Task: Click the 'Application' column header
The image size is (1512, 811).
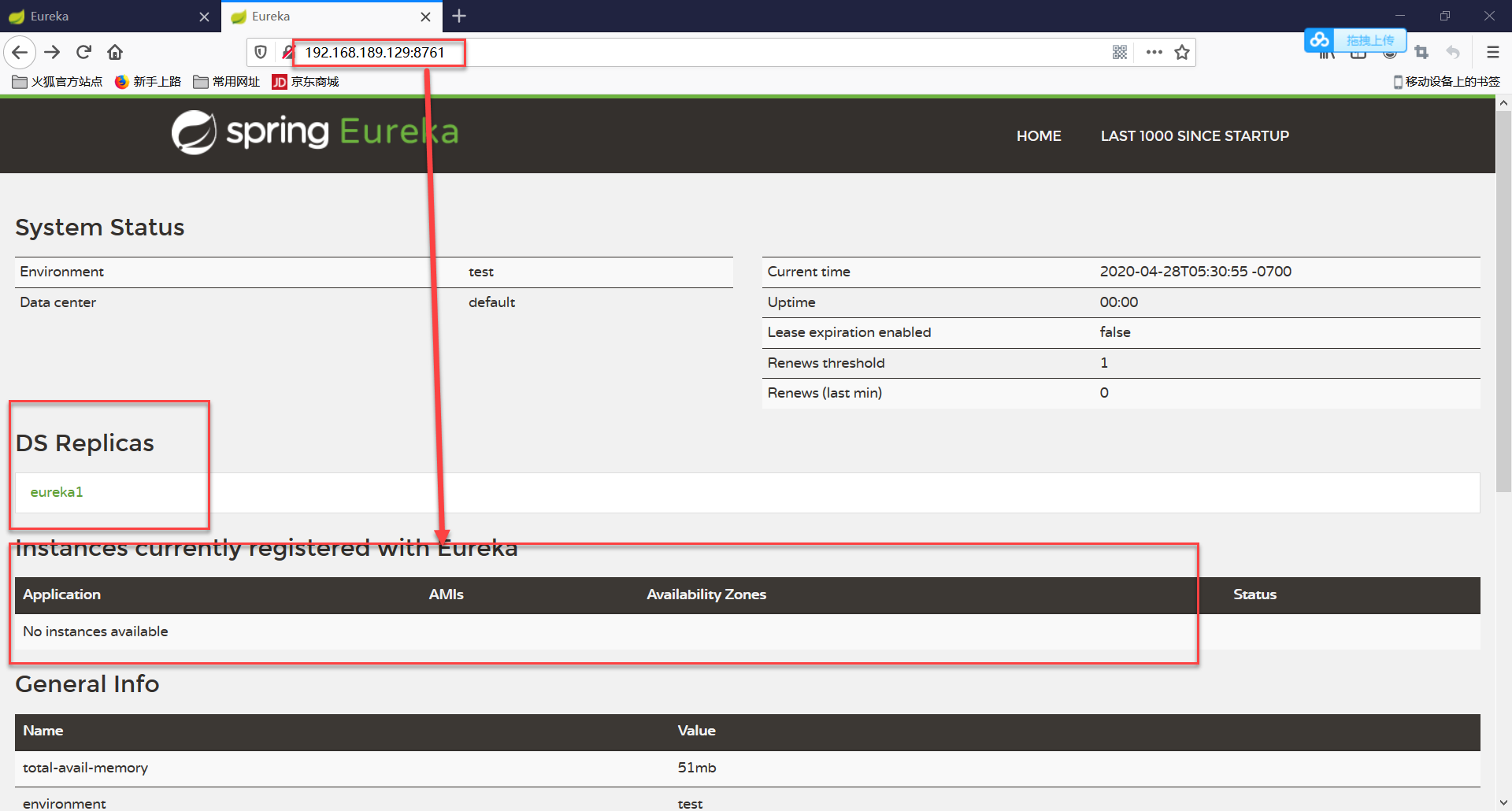Action: pos(62,594)
